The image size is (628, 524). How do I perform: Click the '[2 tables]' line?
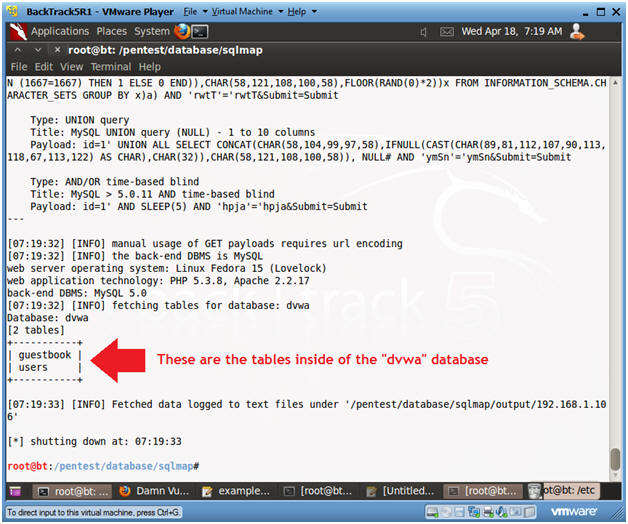36,331
